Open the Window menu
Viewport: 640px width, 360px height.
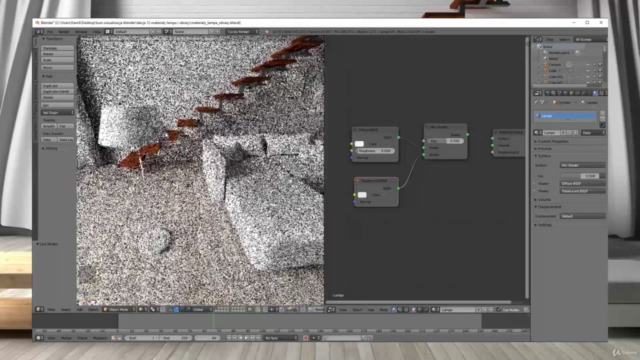(x=81, y=31)
